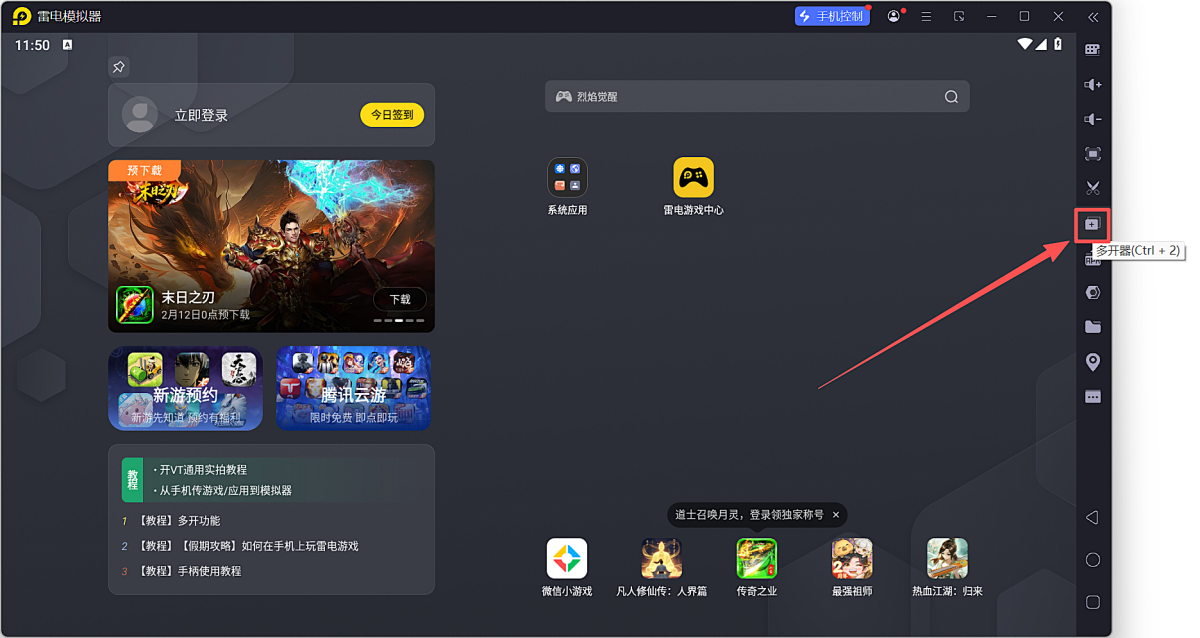Image resolution: width=1200 pixels, height=638 pixels.
Task: Click the 下载 button on 末日之刃 banner
Action: pos(400,299)
